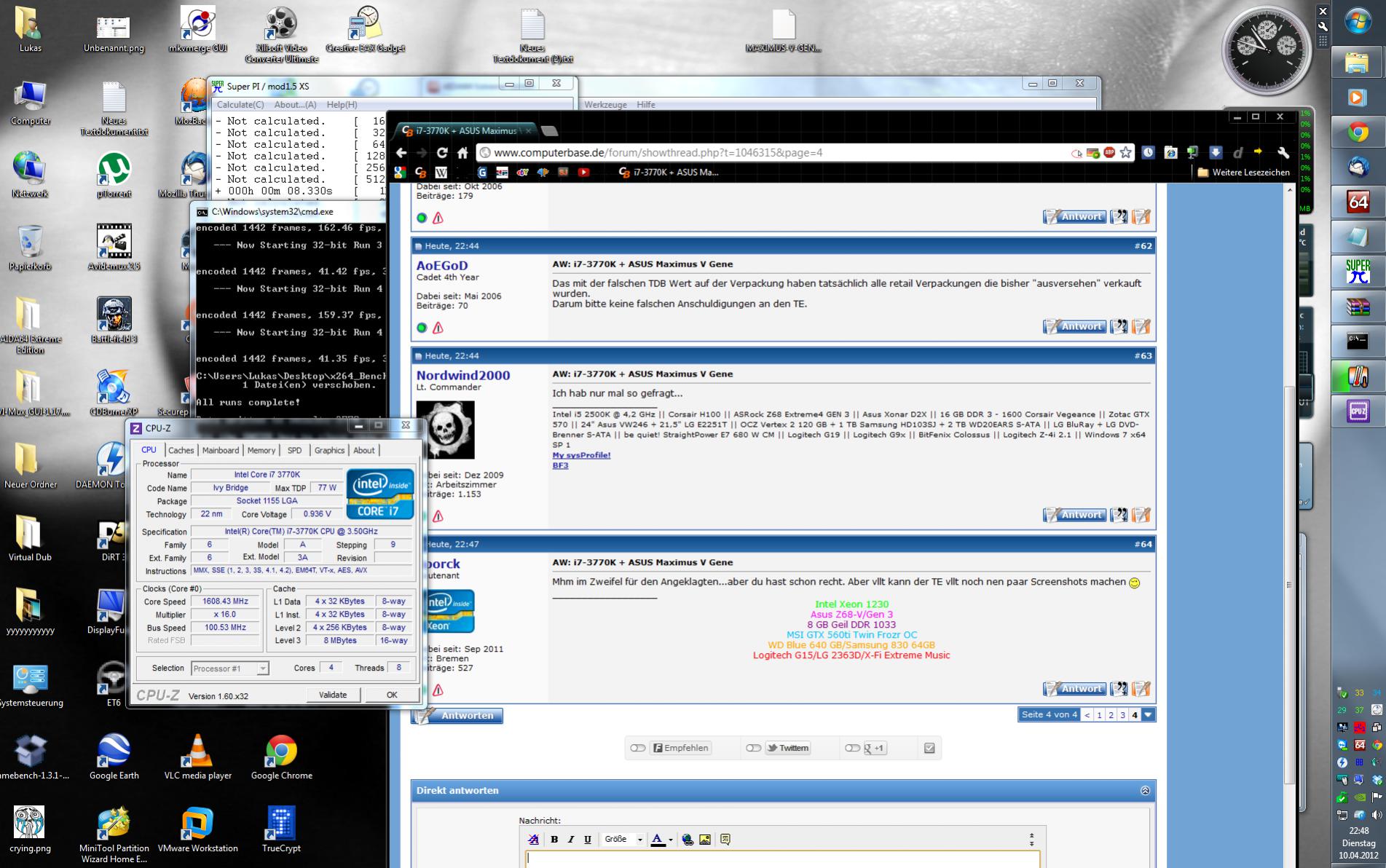
Task: Click CPU-Z OK button
Action: pos(392,695)
